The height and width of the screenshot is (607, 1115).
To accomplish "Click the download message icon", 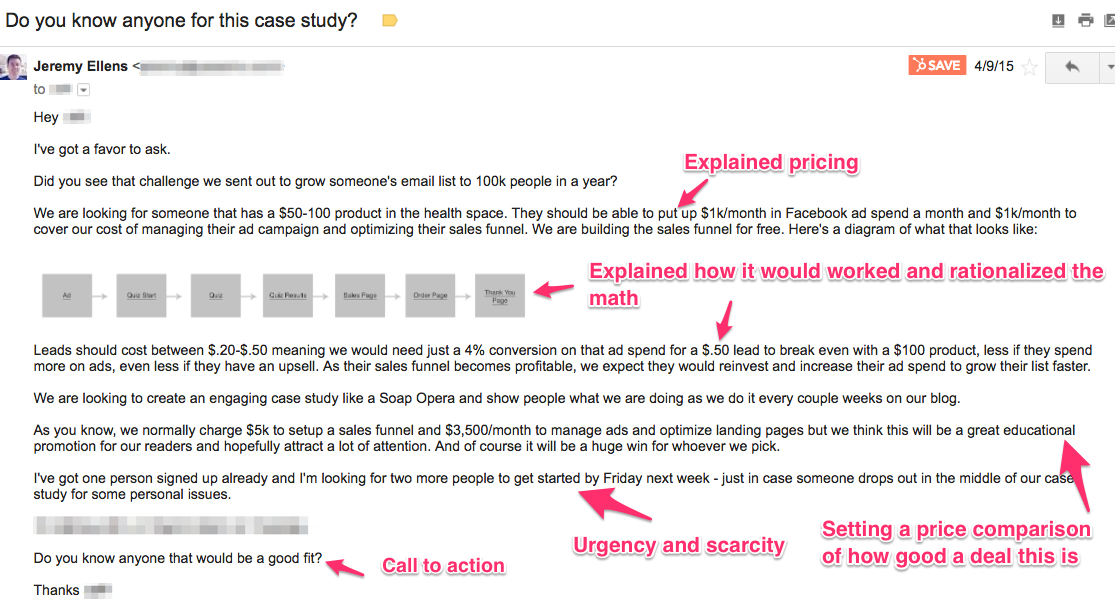I will [x=1058, y=19].
